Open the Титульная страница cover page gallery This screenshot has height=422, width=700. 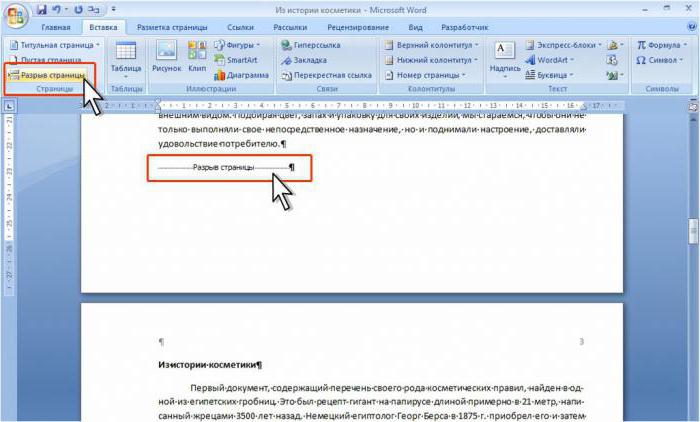pos(54,45)
